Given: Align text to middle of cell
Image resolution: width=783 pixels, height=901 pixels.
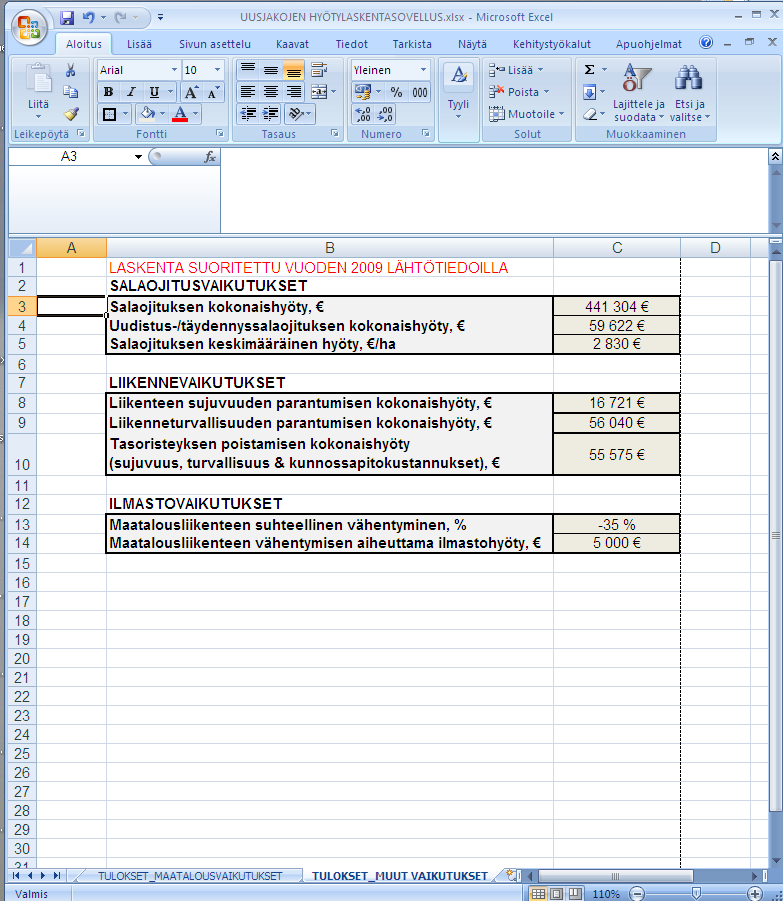Looking at the screenshot, I should pyautogui.click(x=271, y=70).
